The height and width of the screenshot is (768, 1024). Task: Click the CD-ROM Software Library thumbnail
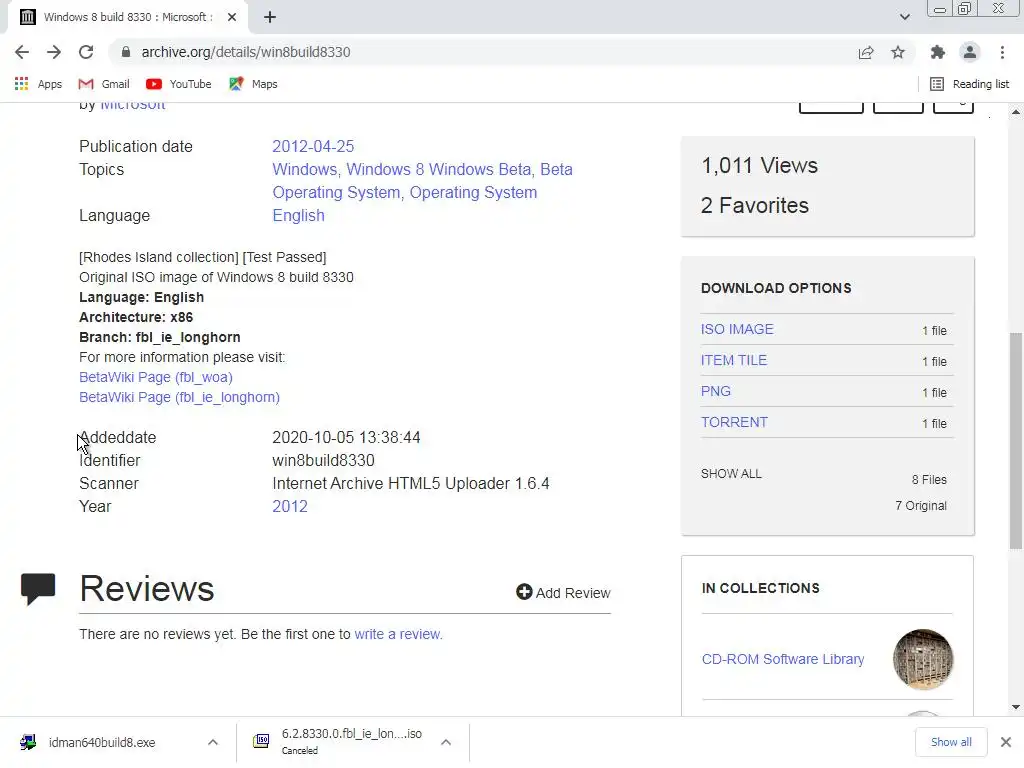pos(922,659)
